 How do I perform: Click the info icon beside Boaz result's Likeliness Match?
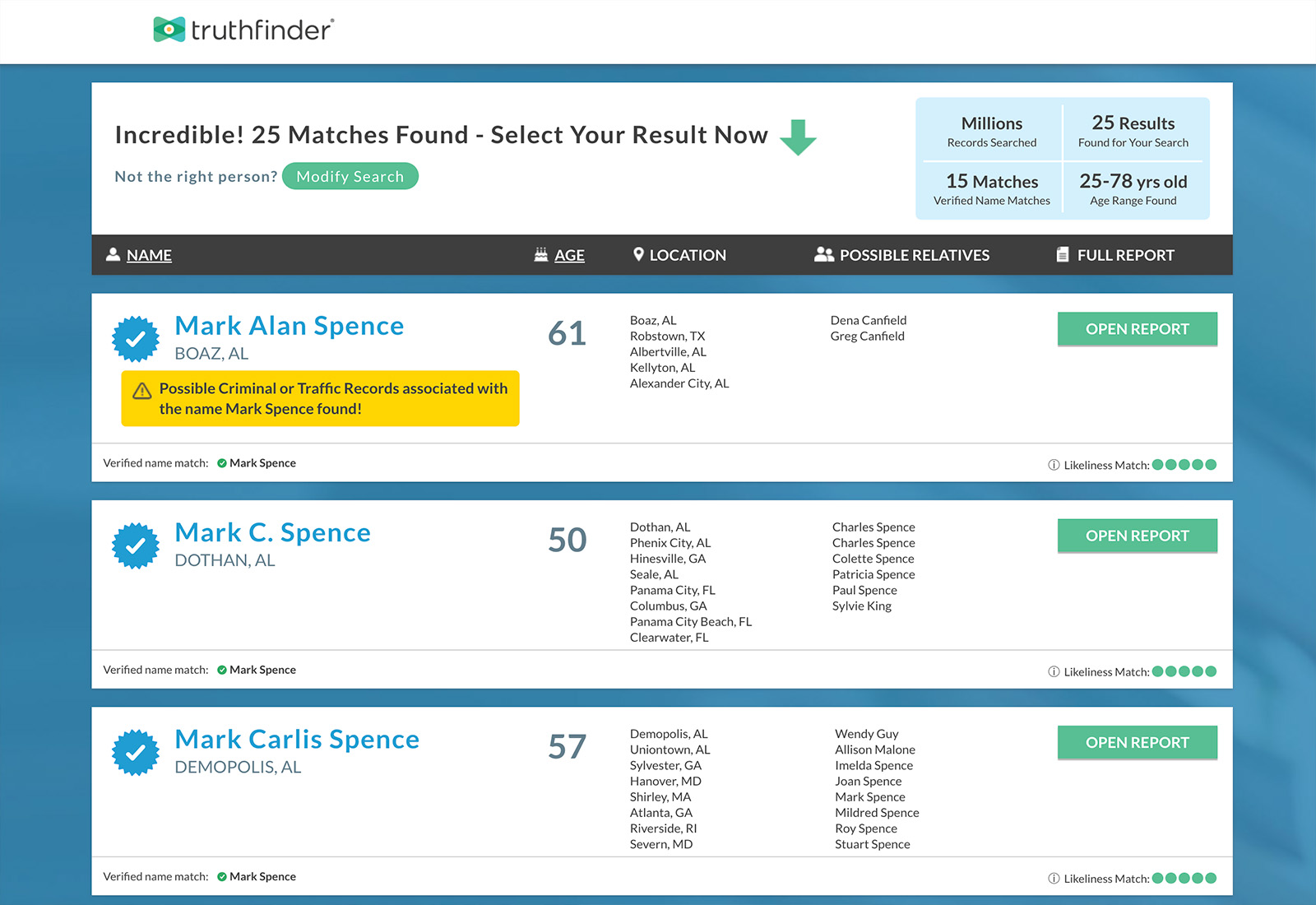[1054, 465]
